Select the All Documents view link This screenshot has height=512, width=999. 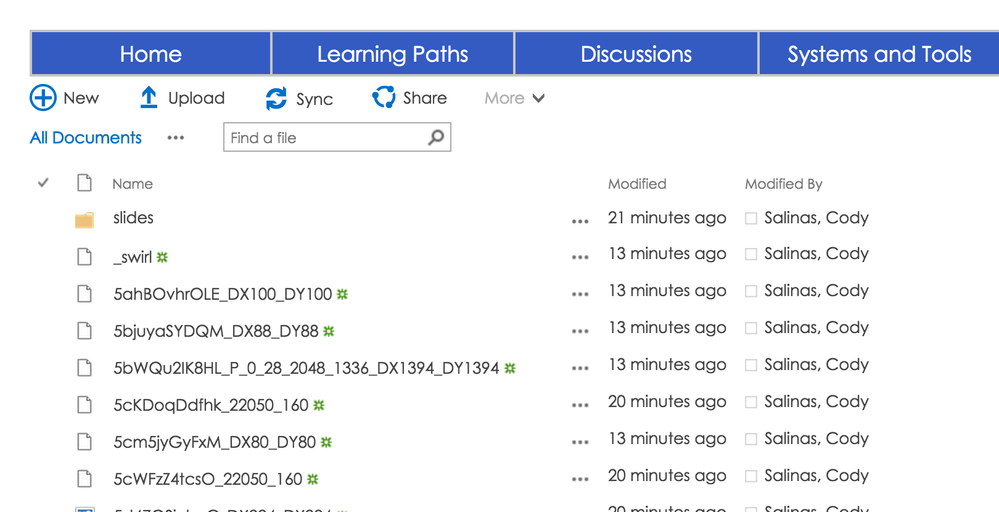[86, 138]
